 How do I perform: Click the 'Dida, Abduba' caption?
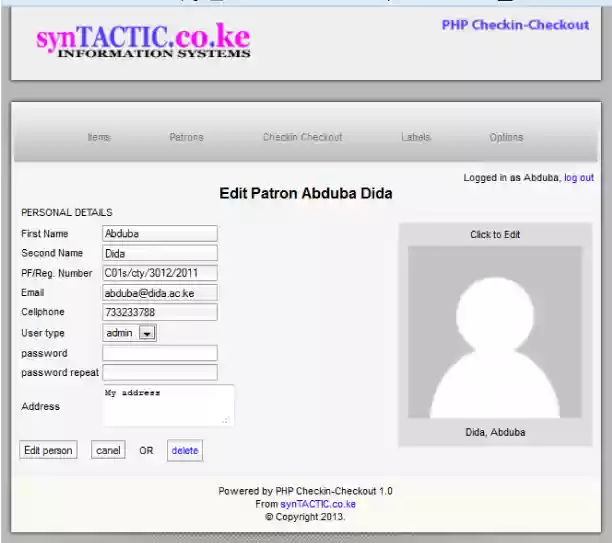[495, 432]
